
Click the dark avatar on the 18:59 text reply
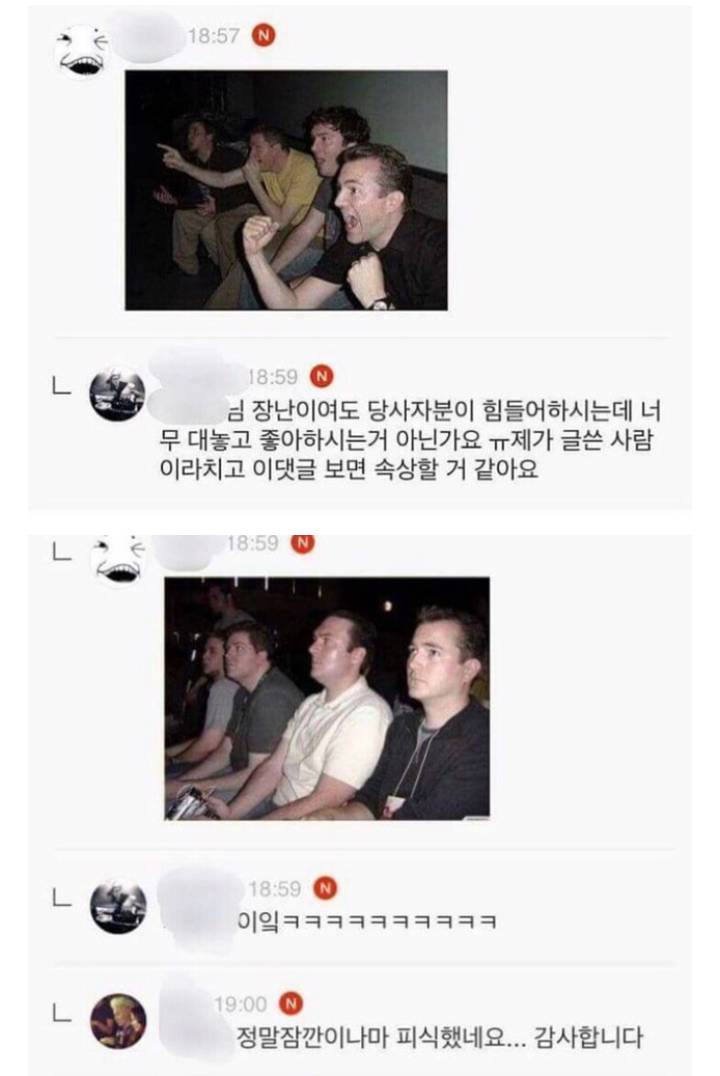(118, 394)
